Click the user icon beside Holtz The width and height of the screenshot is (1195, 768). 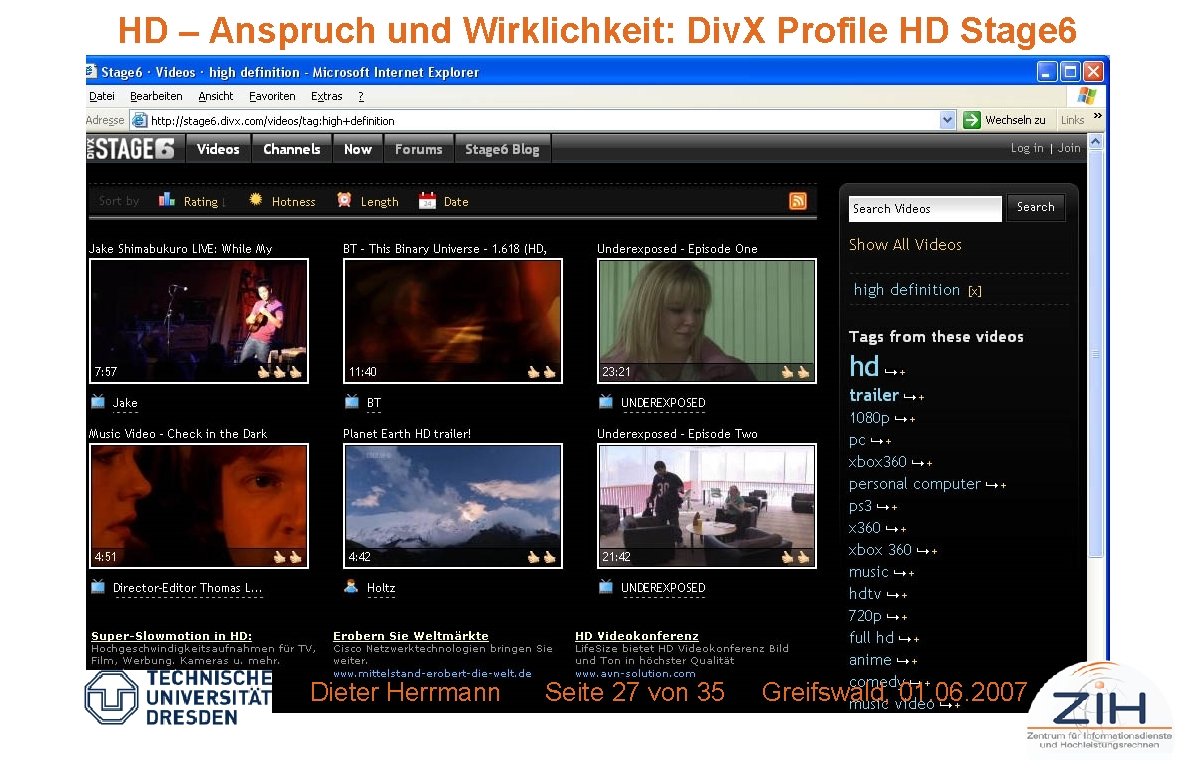tap(351, 587)
